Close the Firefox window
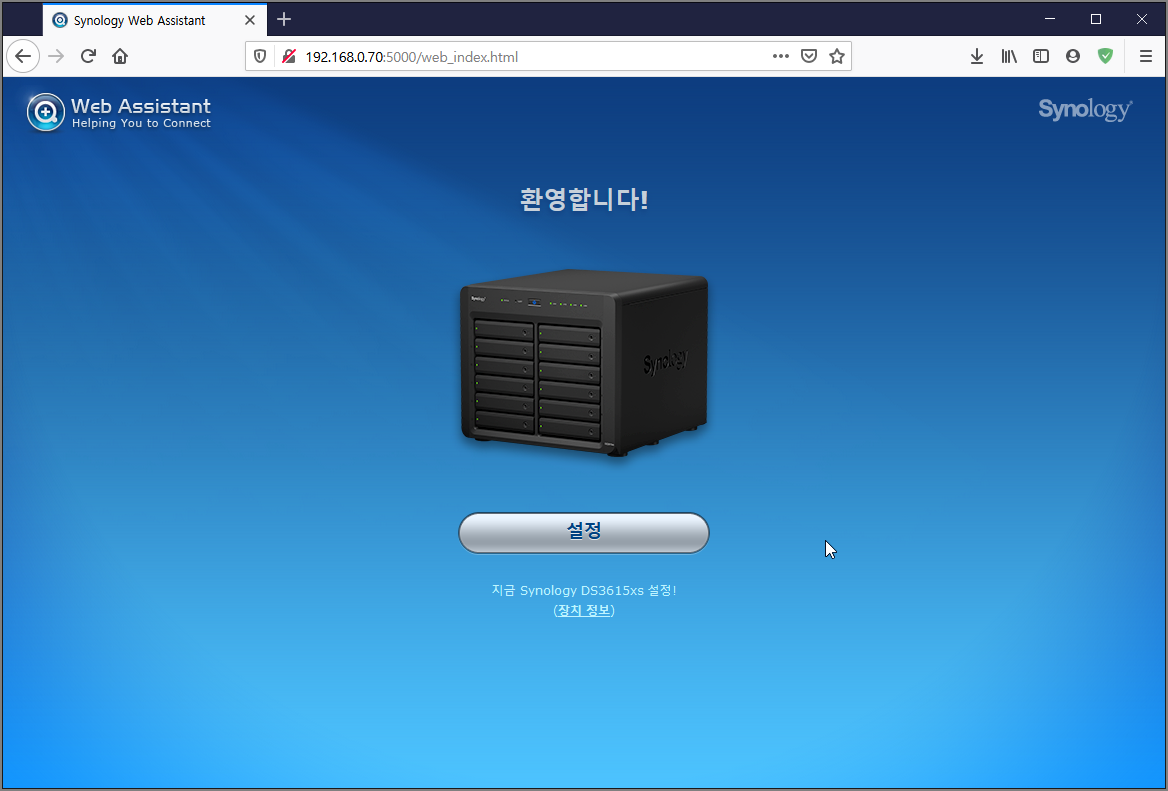1168x791 pixels. 1142,19
